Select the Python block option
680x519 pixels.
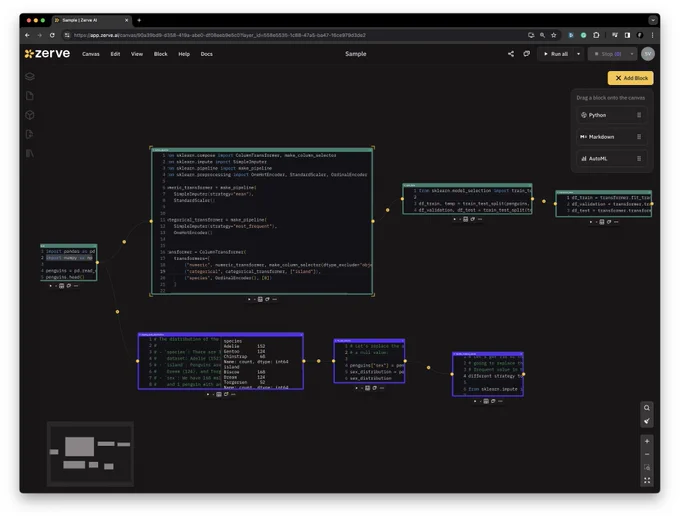[611, 115]
